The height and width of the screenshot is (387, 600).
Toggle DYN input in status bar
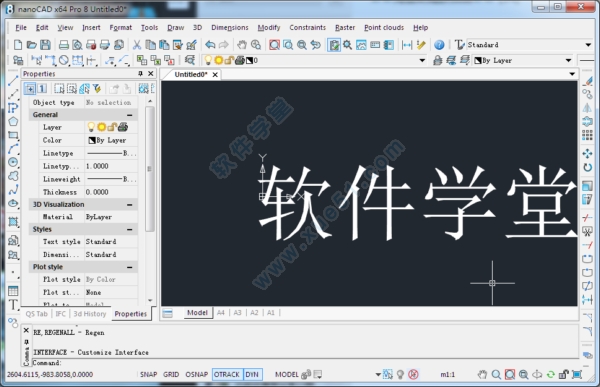tap(252, 374)
